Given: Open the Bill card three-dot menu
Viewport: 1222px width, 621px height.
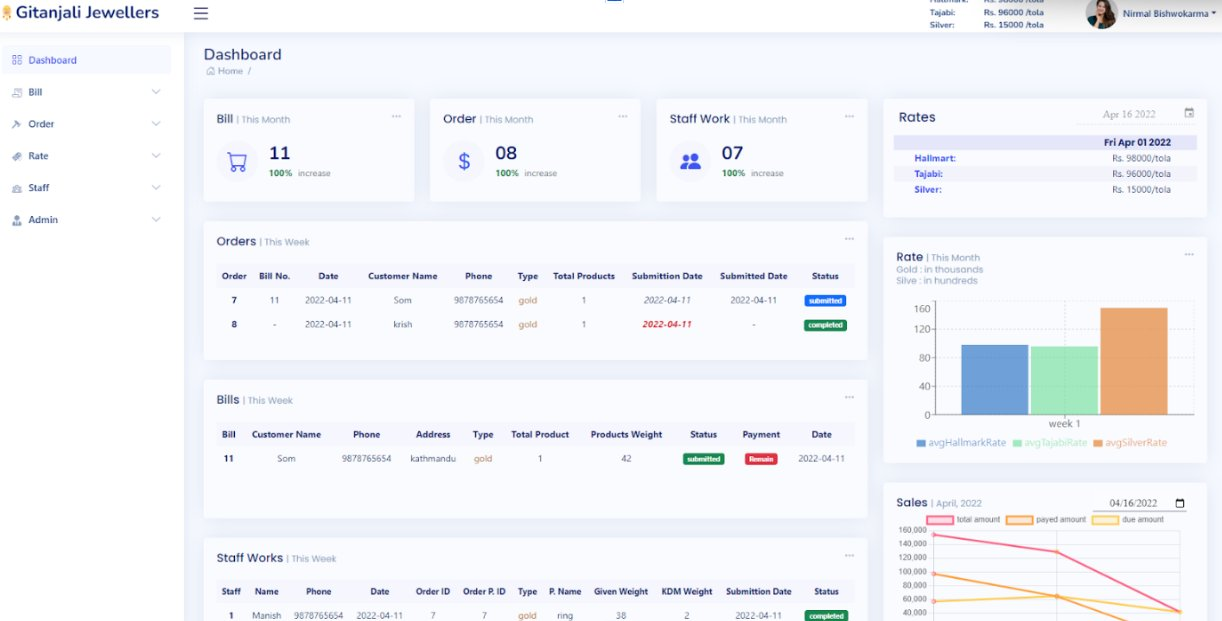Looking at the screenshot, I should click(x=396, y=116).
